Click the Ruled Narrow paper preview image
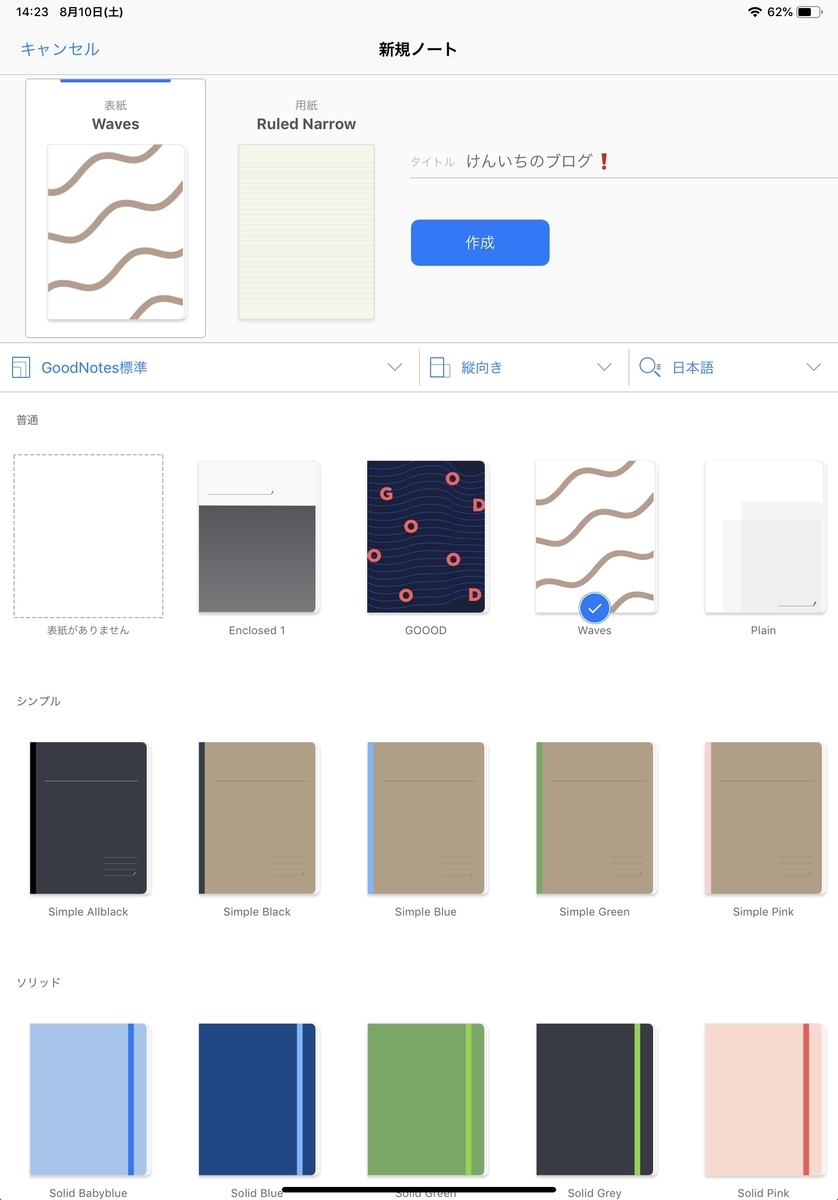838x1200 pixels. click(306, 232)
